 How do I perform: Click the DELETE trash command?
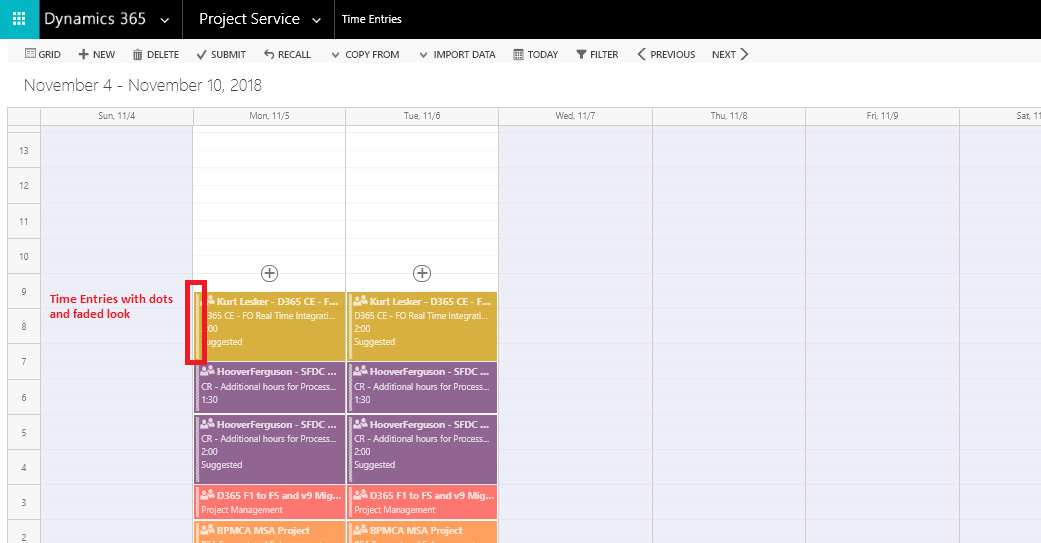coord(156,54)
